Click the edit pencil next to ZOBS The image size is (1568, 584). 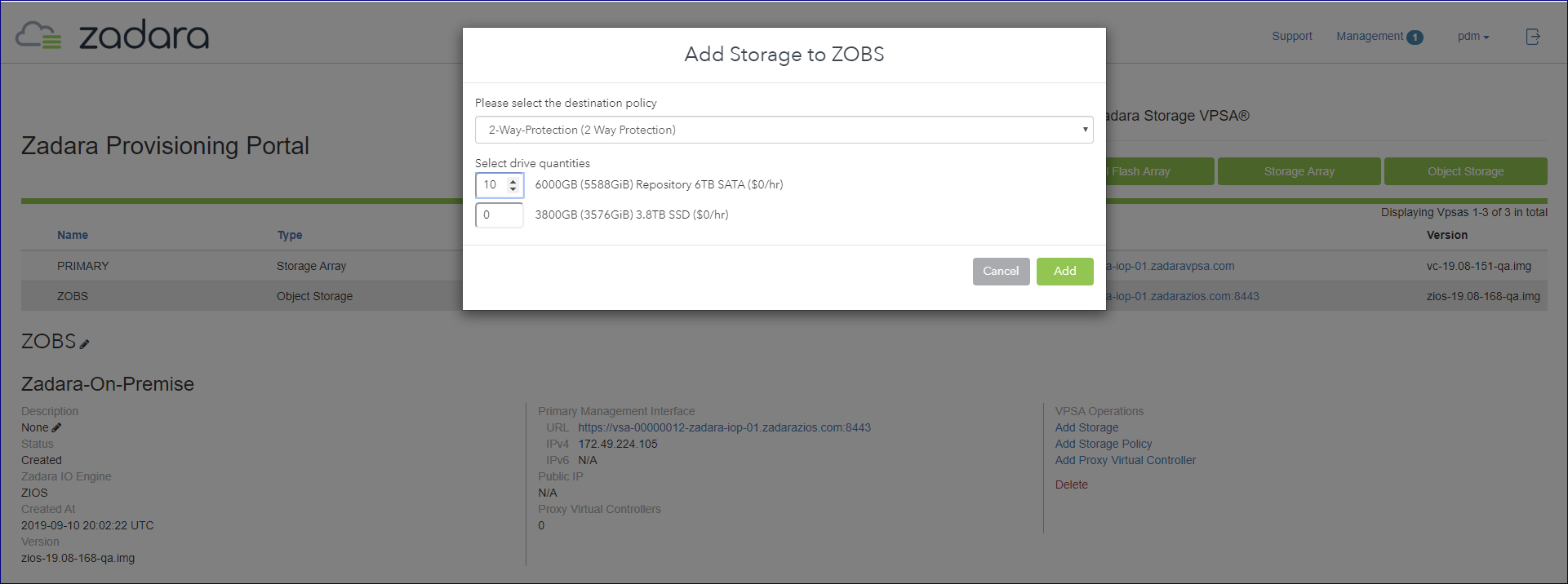[85, 344]
